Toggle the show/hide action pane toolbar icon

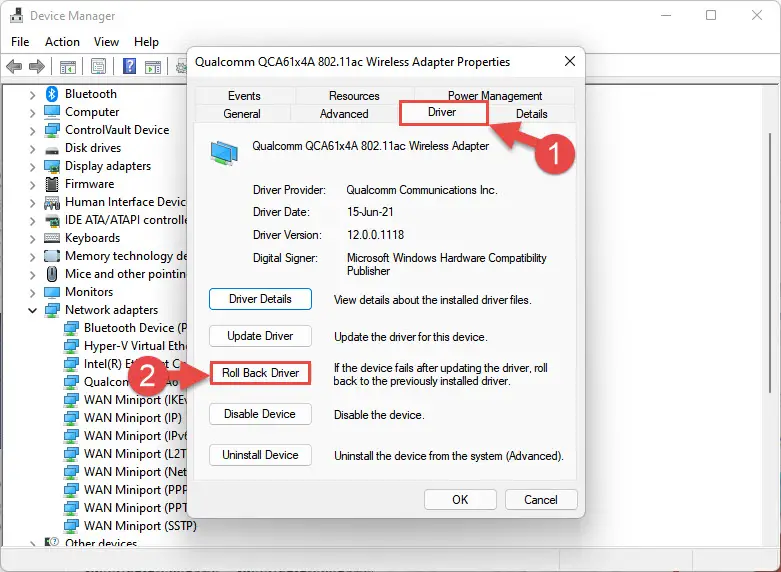tap(153, 66)
